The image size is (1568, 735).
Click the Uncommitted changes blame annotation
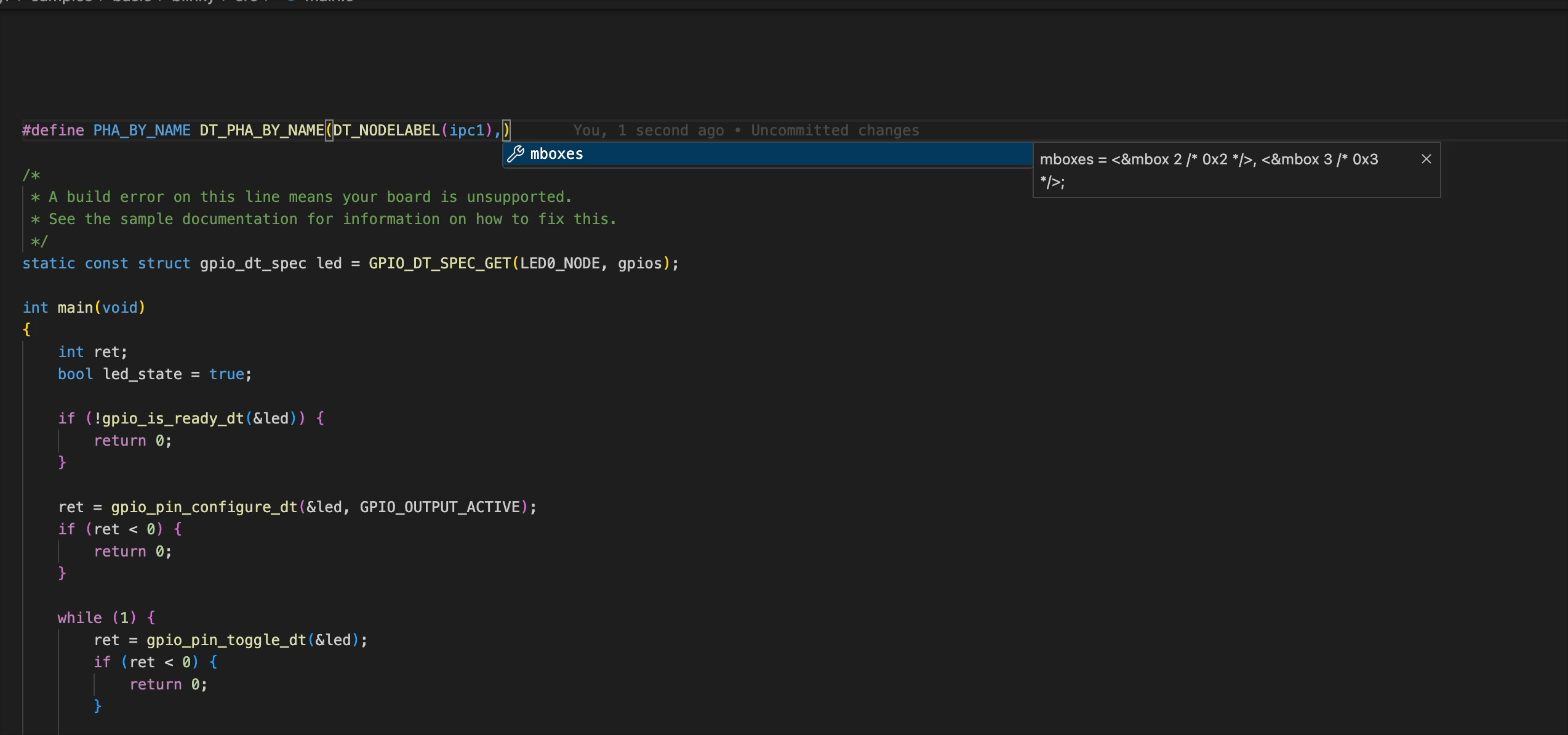coord(835,130)
